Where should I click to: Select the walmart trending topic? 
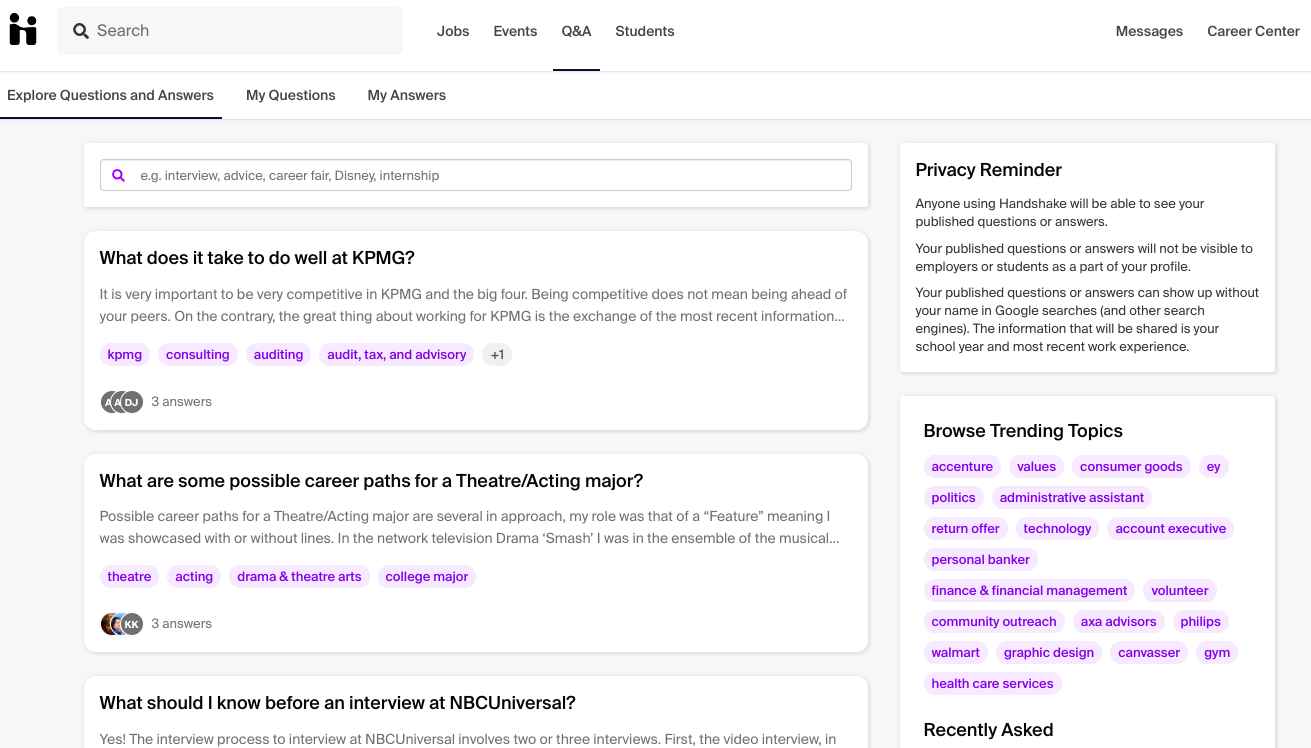pyautogui.click(x=956, y=652)
